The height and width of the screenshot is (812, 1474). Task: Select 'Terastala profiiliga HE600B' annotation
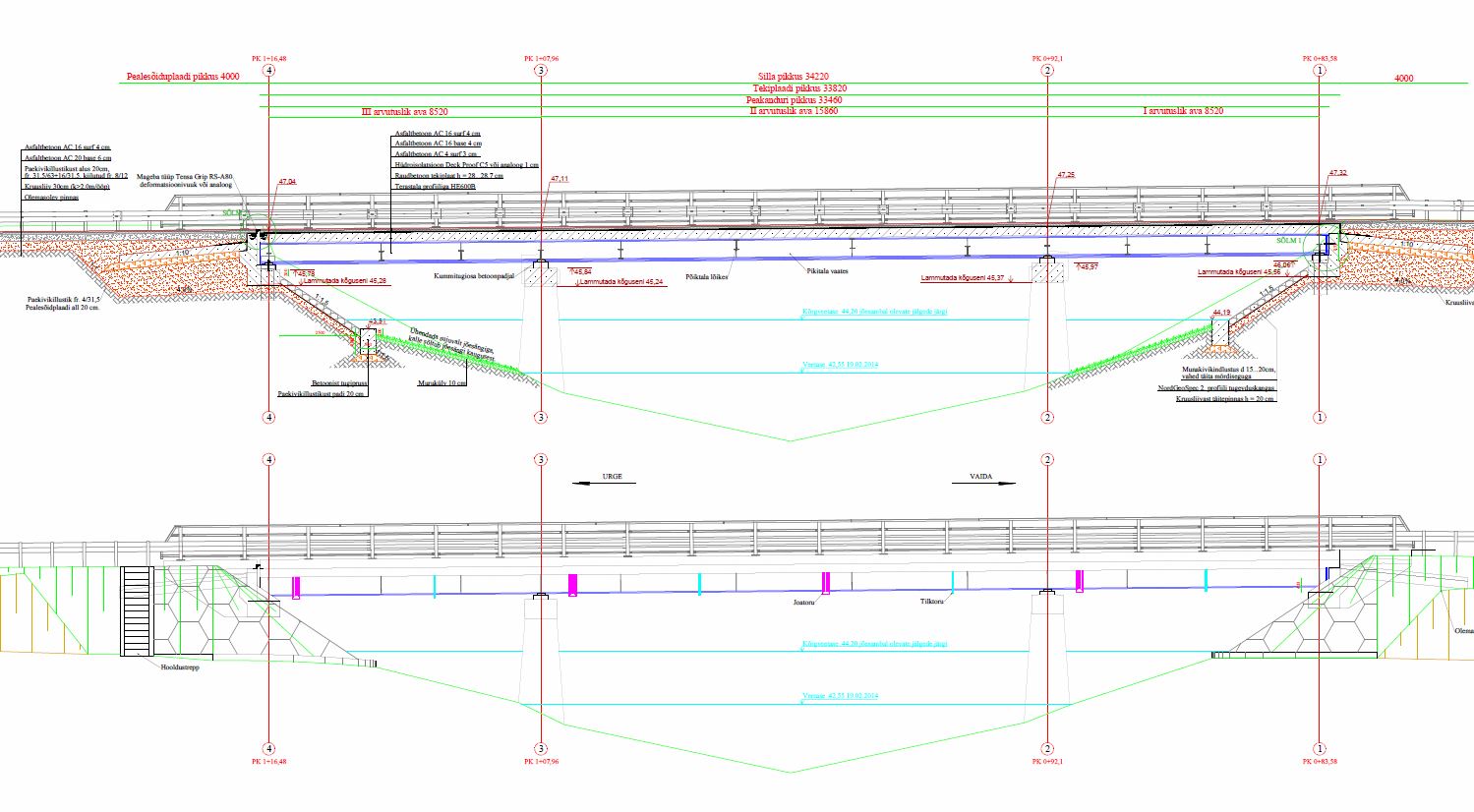tap(435, 187)
